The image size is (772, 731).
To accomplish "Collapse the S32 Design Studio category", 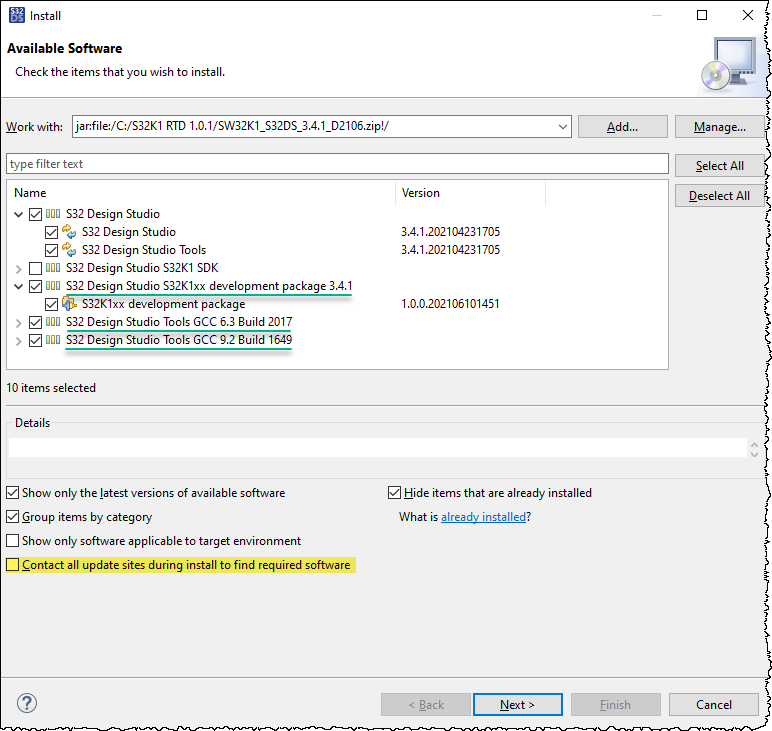I will tap(19, 214).
